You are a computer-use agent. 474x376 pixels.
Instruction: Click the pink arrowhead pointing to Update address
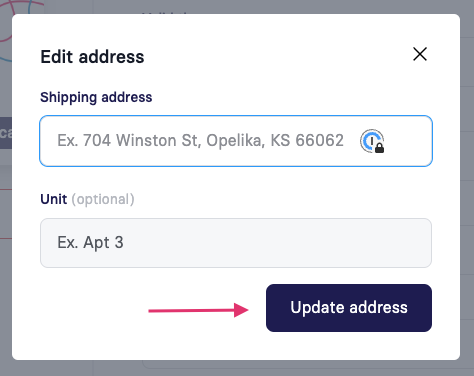pyautogui.click(x=241, y=310)
